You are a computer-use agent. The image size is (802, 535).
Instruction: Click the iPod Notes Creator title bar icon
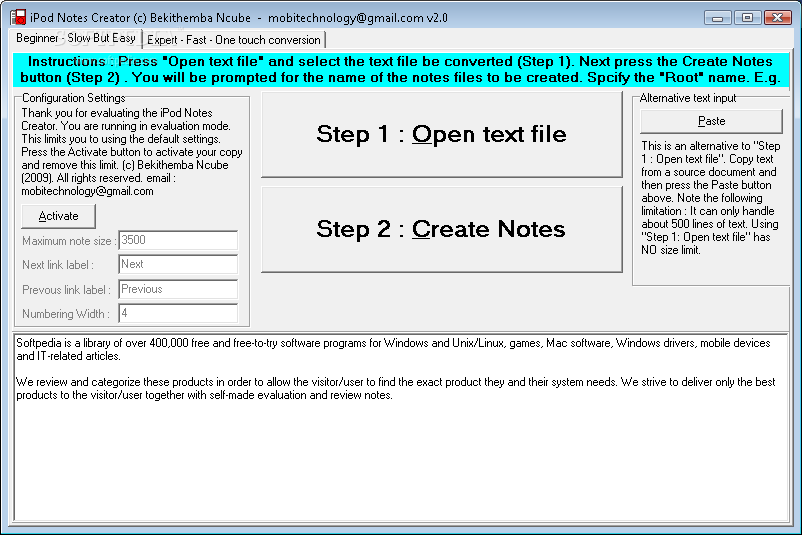(18, 17)
